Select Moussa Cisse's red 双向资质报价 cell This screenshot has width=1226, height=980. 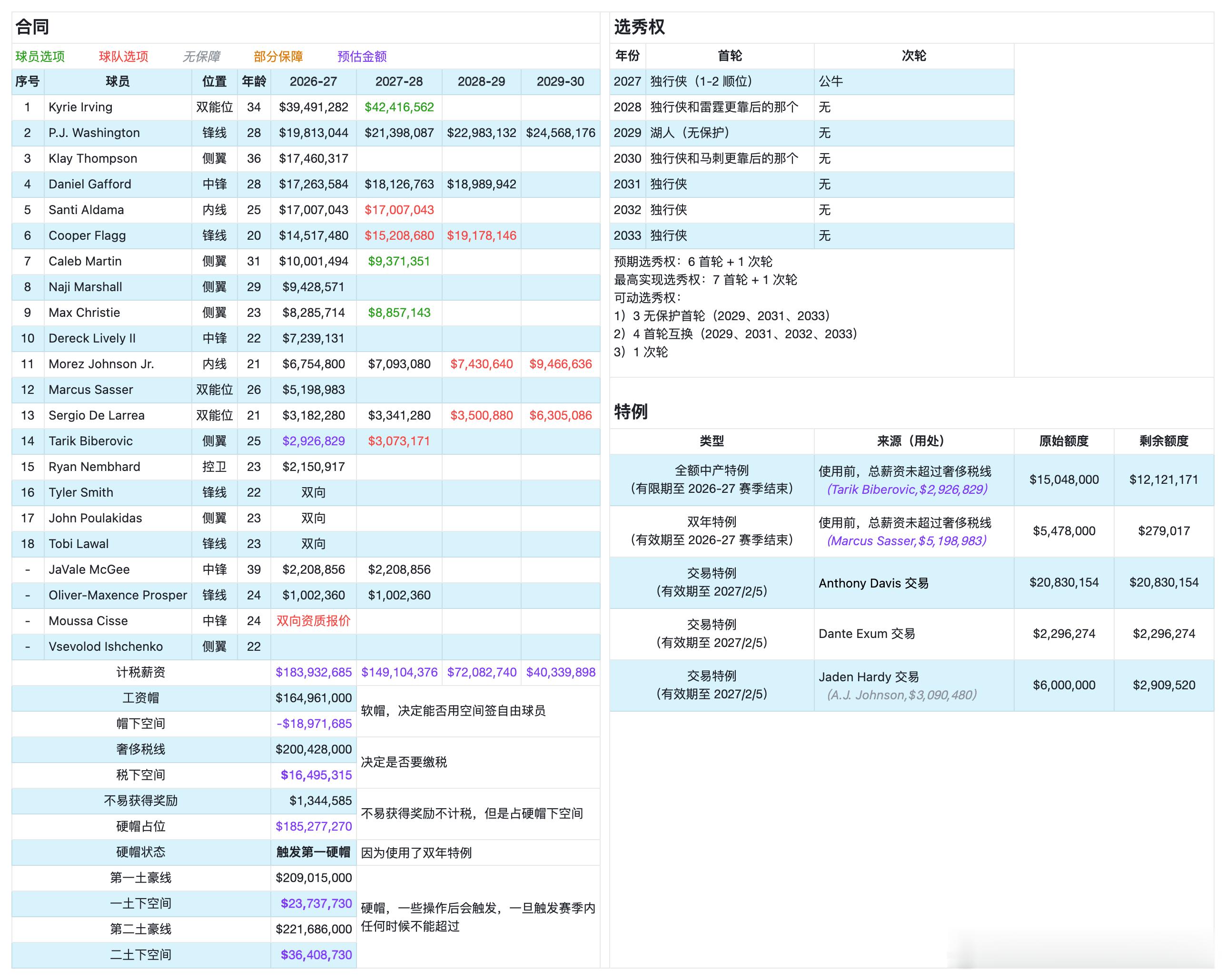pos(313,621)
